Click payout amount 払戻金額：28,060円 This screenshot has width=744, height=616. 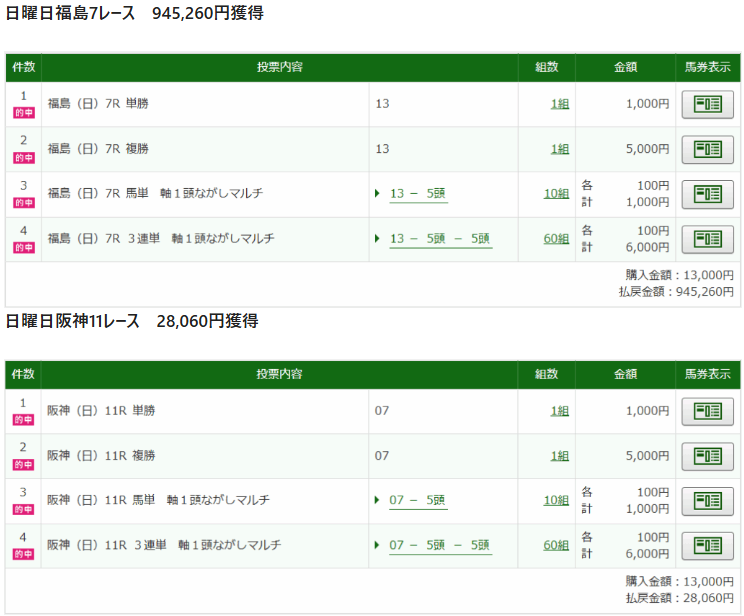pos(679,598)
